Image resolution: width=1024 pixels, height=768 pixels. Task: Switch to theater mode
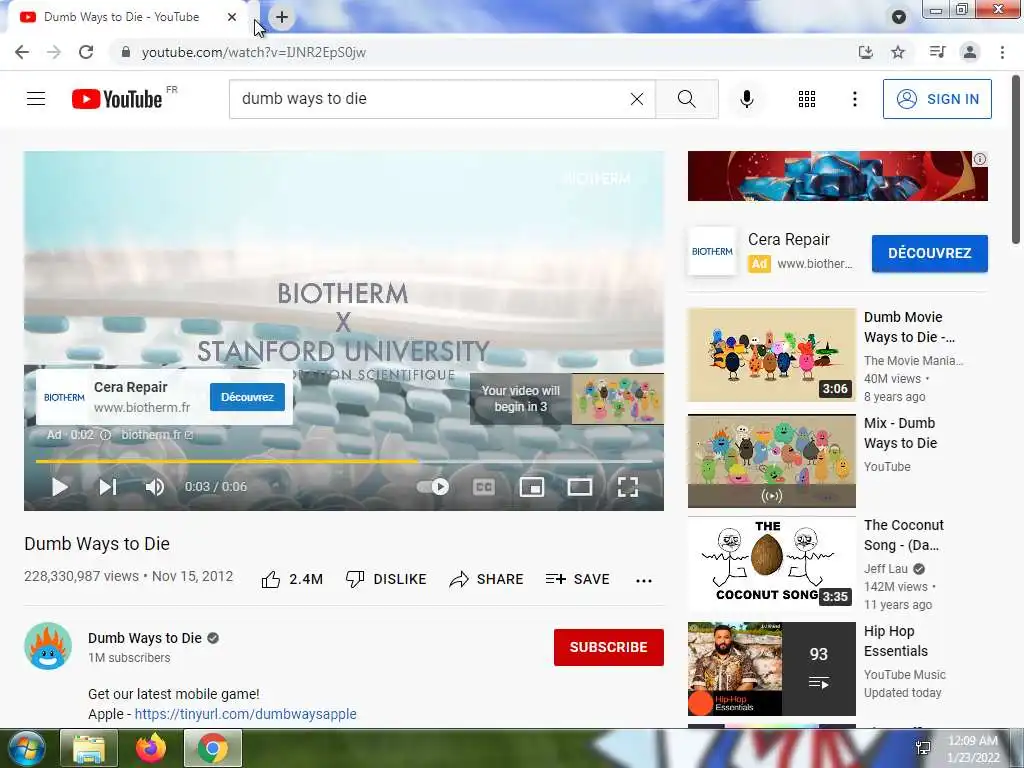[x=580, y=487]
